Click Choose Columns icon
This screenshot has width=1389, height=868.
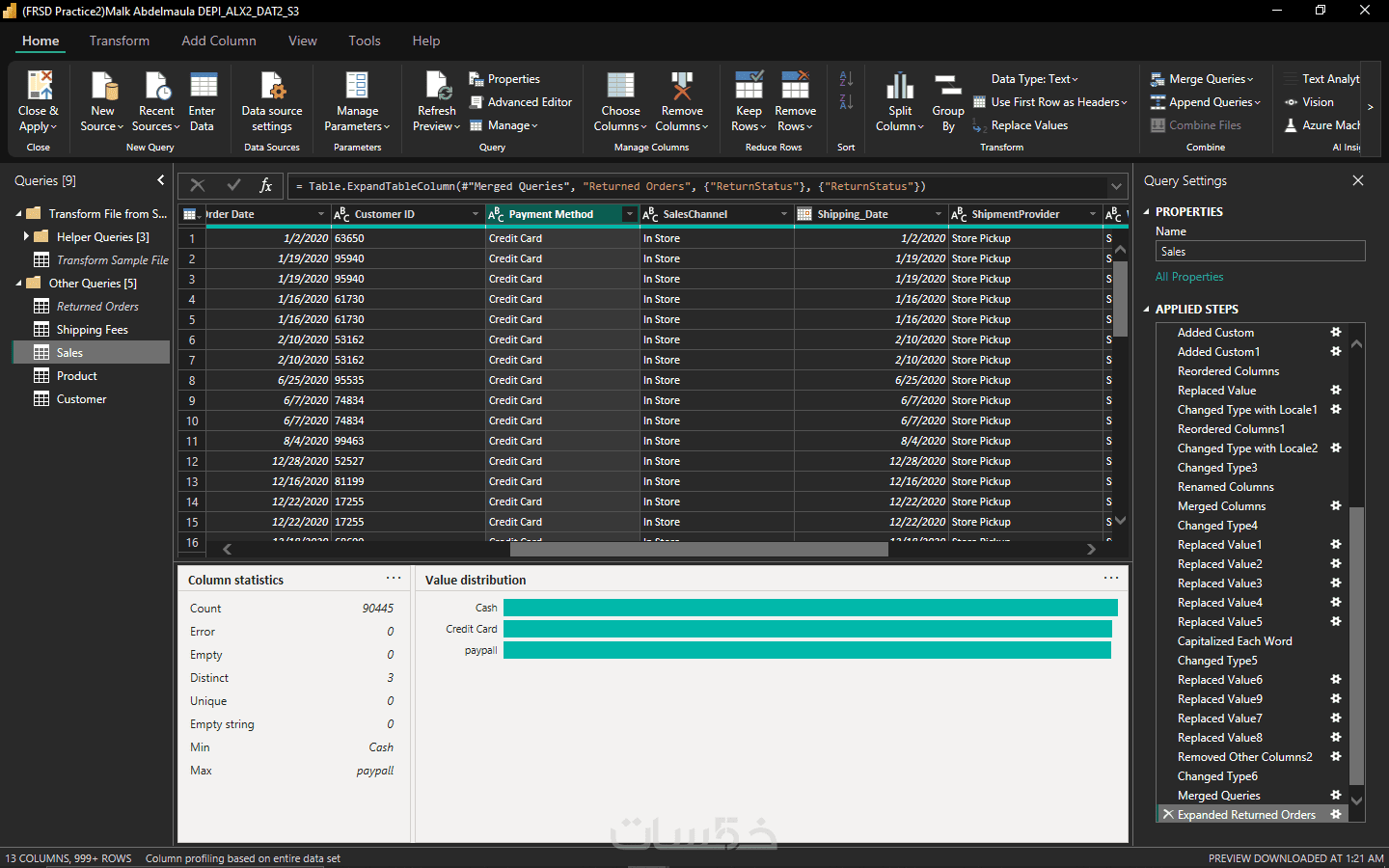tap(620, 86)
